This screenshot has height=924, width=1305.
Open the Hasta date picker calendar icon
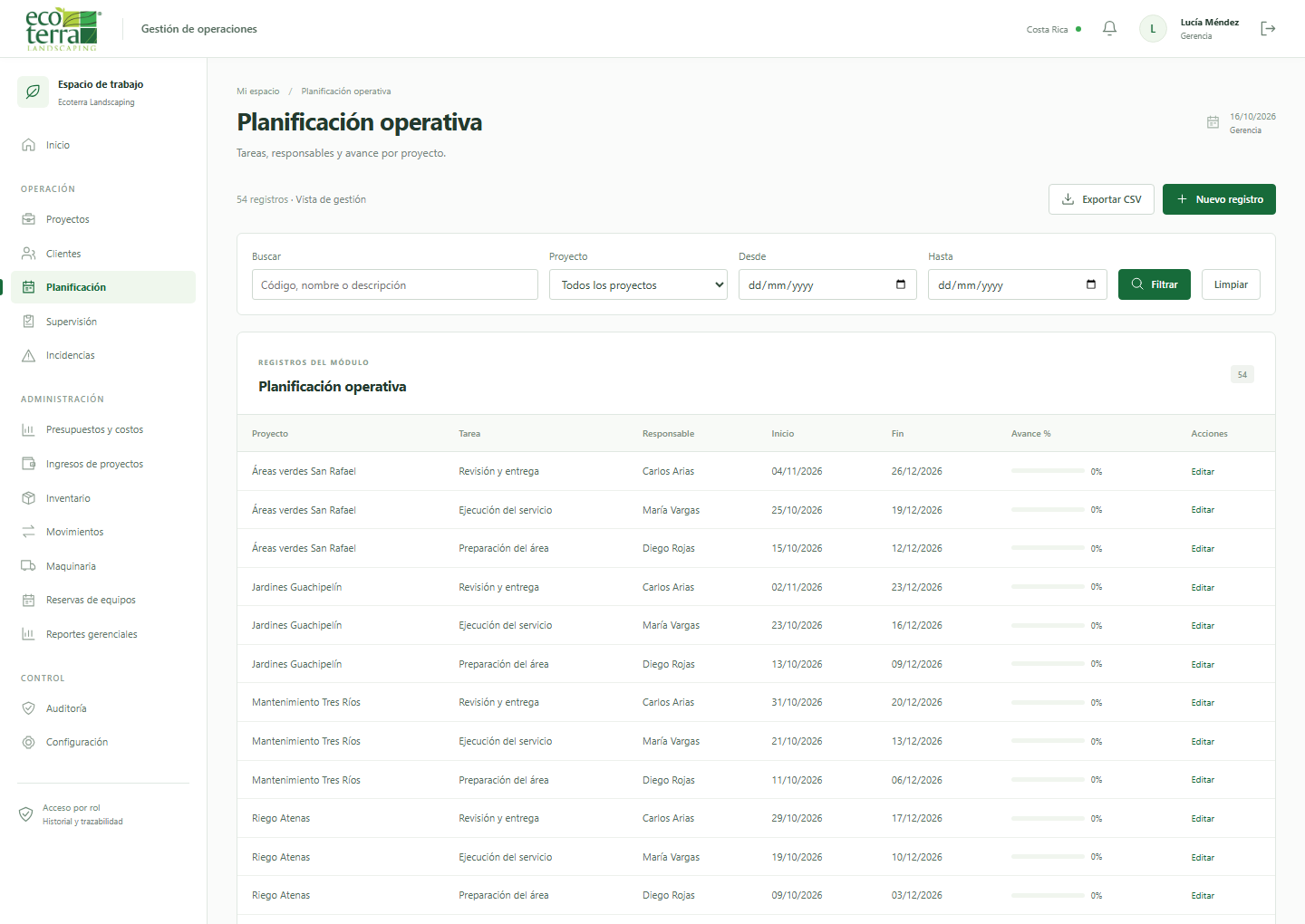point(1091,284)
